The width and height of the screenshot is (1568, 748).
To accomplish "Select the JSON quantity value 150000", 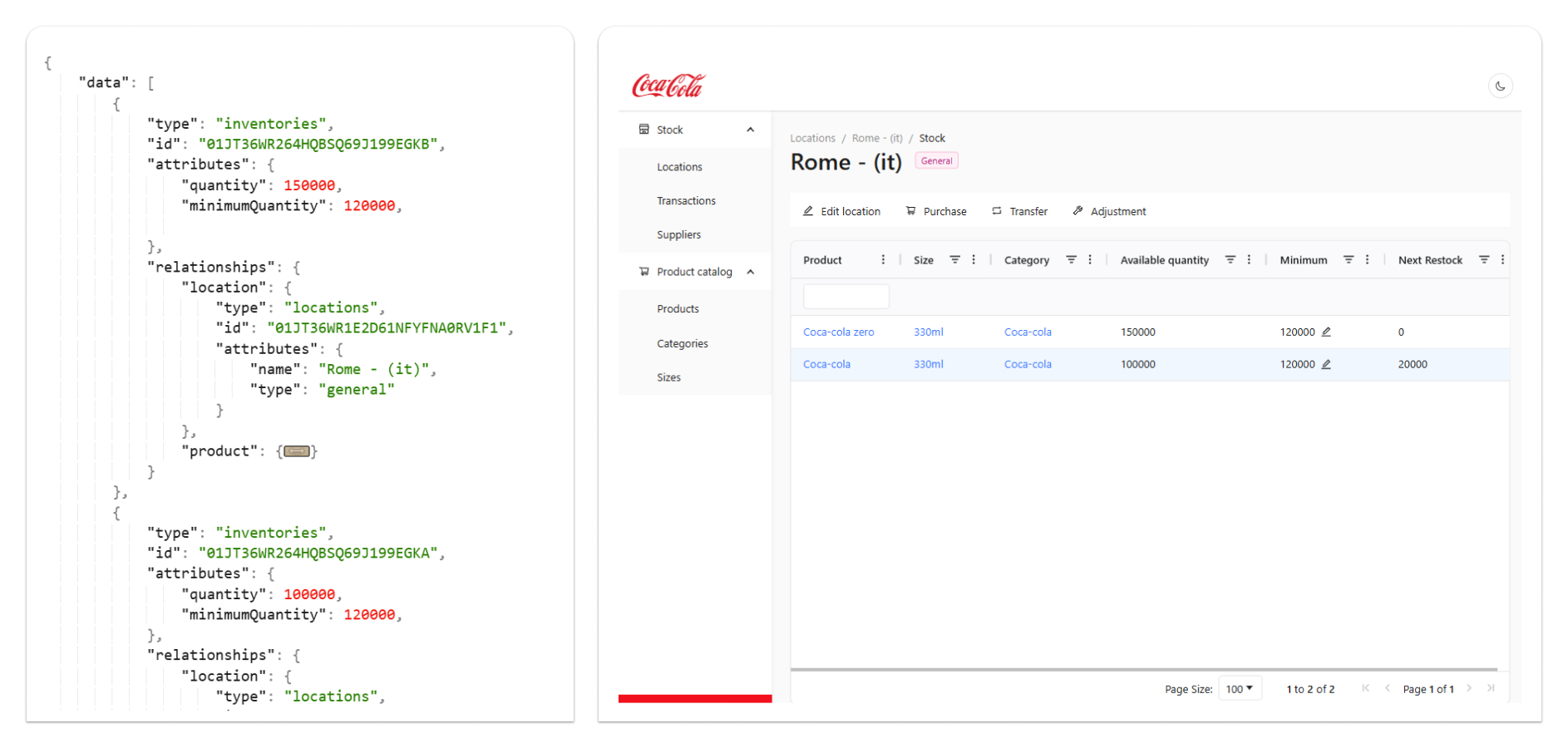I will (309, 185).
